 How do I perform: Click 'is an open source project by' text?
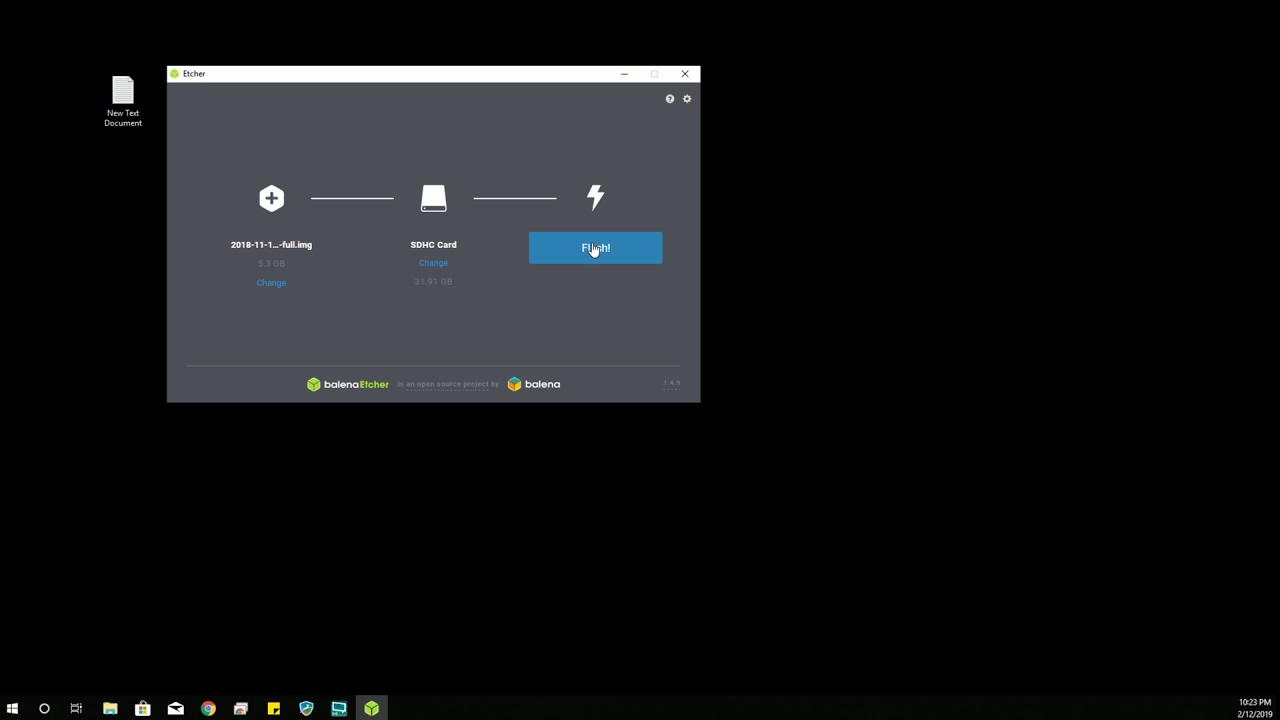[448, 384]
